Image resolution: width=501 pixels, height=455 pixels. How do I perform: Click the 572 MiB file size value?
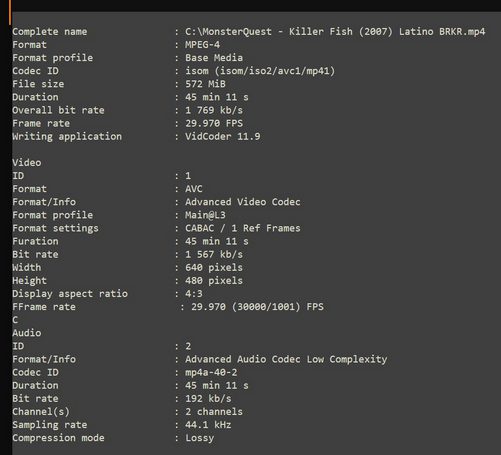205,84
